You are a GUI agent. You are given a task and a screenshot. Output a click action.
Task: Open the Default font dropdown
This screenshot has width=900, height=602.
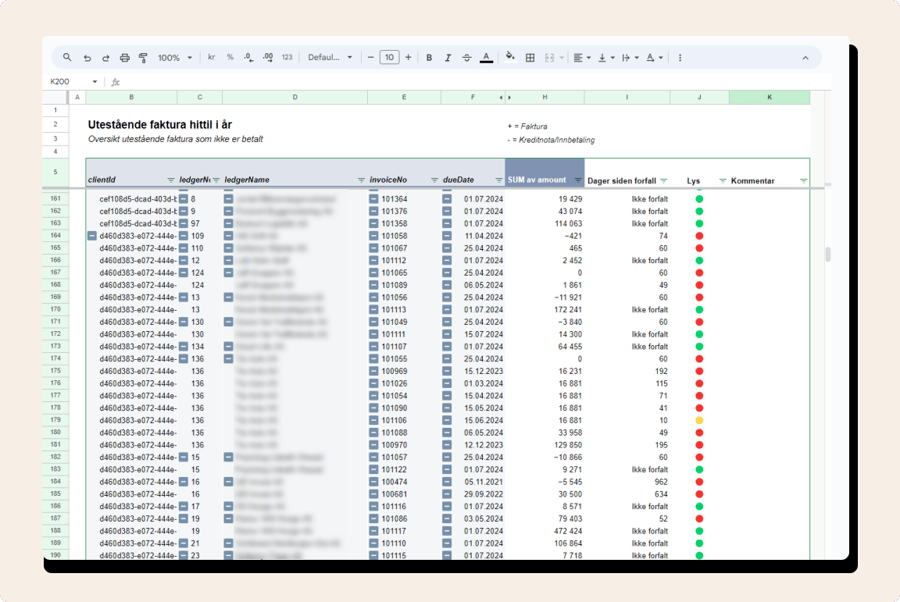point(330,57)
